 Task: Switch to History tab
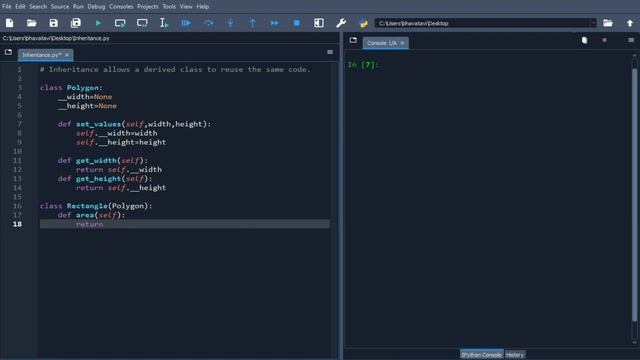pyautogui.click(x=515, y=355)
